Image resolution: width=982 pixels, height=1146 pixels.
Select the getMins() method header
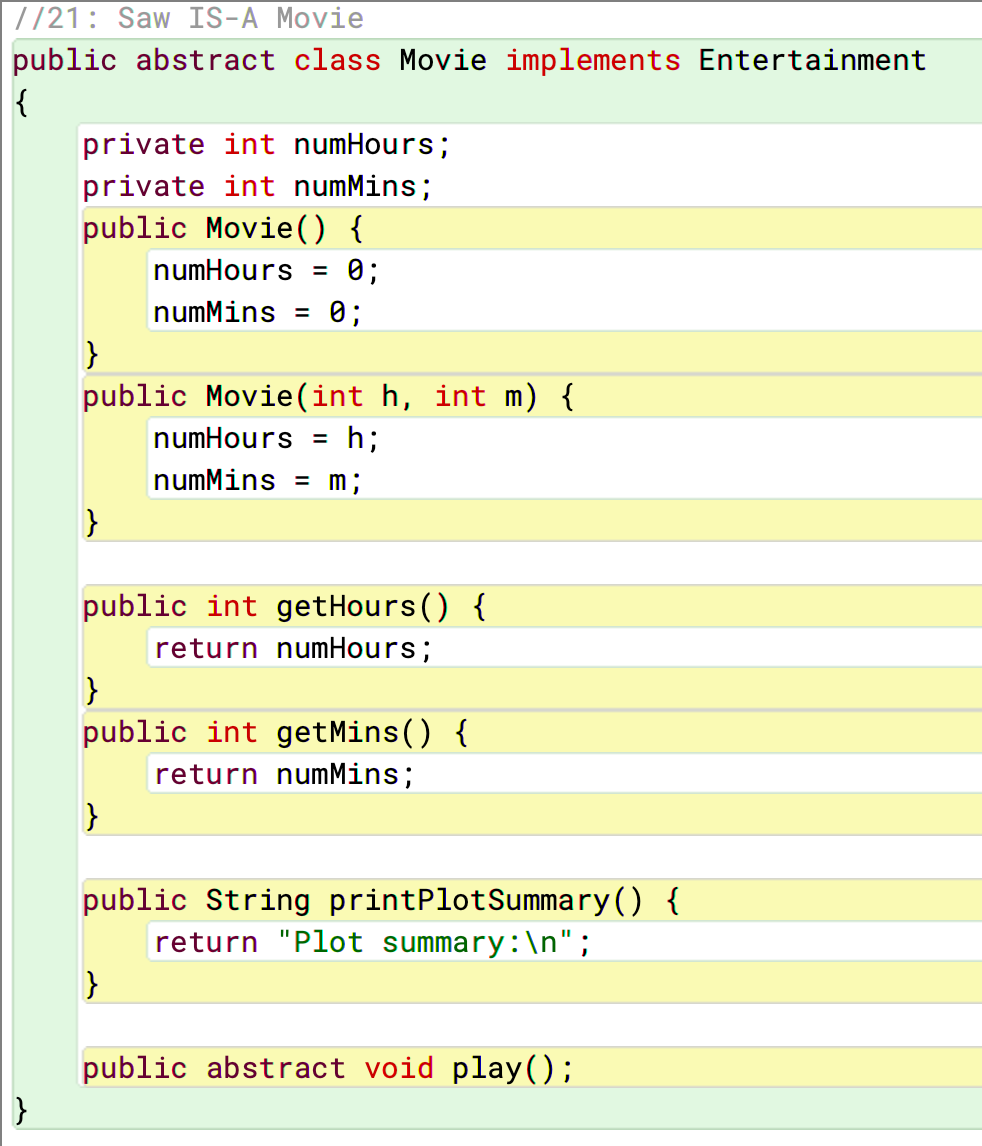pyautogui.click(x=275, y=732)
